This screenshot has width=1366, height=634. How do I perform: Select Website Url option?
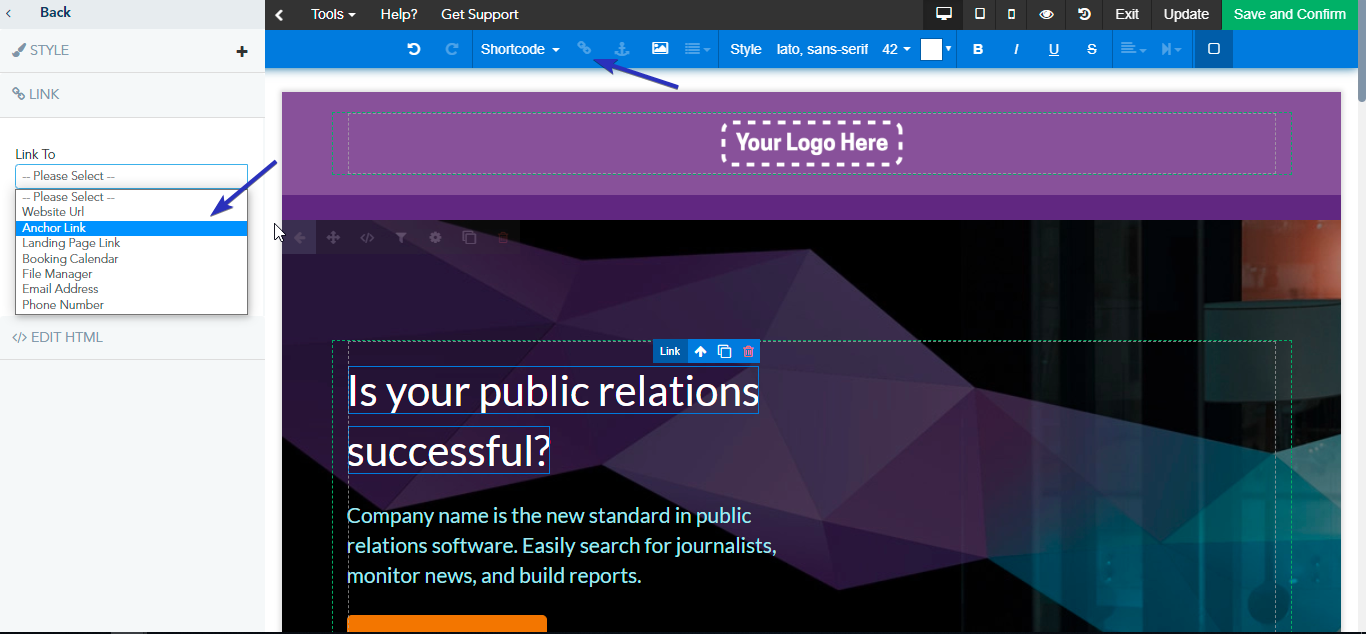(x=131, y=212)
